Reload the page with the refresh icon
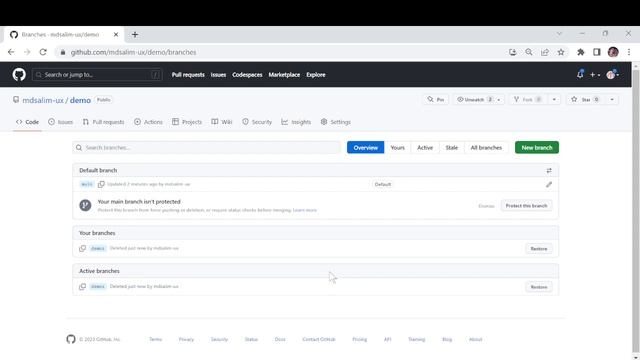The width and height of the screenshot is (640, 360). (43, 52)
